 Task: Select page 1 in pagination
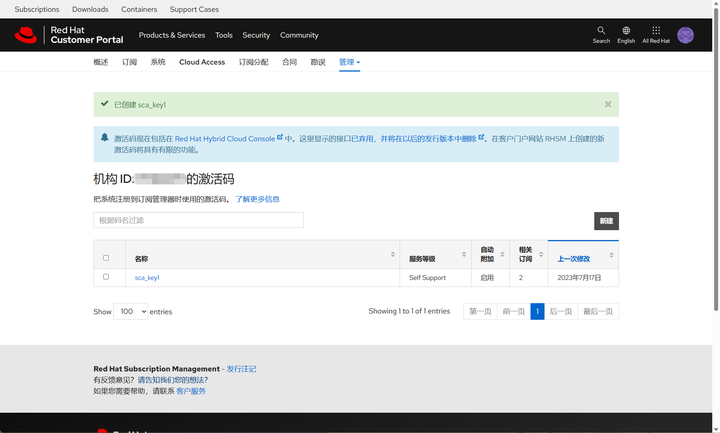coord(537,311)
